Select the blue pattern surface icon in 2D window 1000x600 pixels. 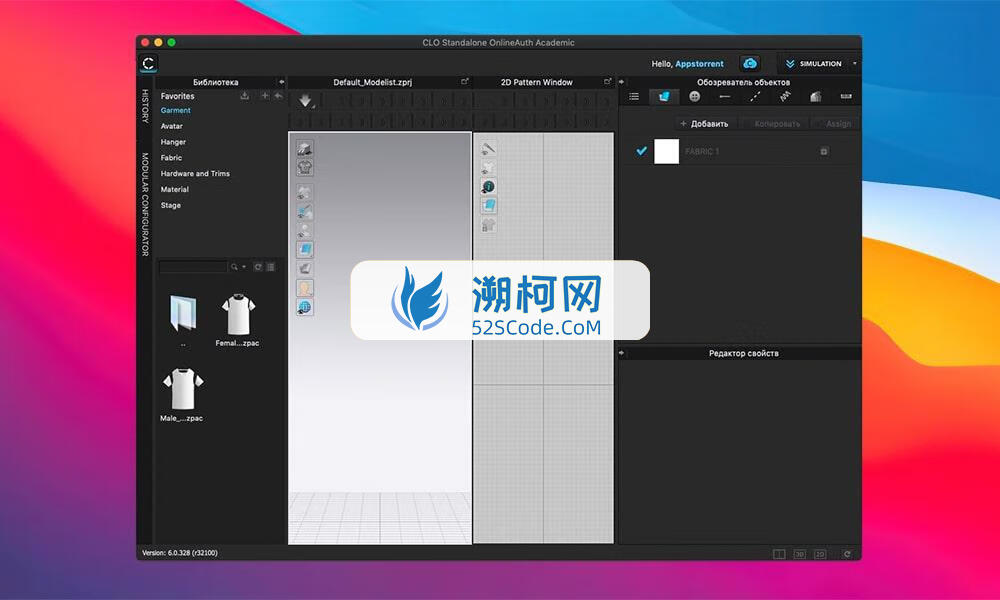489,205
